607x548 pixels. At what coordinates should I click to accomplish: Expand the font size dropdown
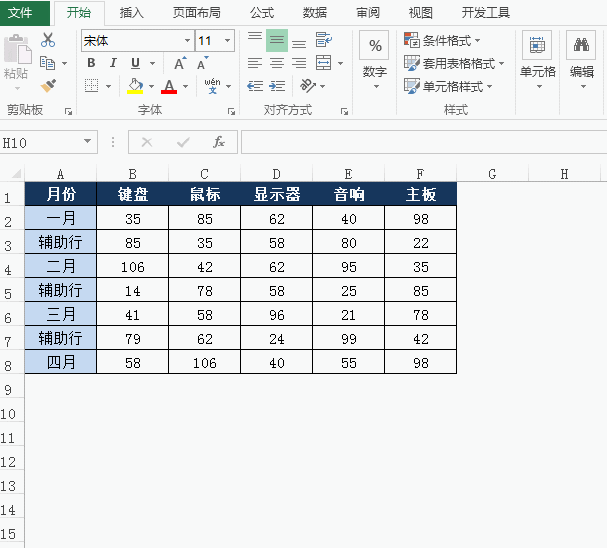228,41
